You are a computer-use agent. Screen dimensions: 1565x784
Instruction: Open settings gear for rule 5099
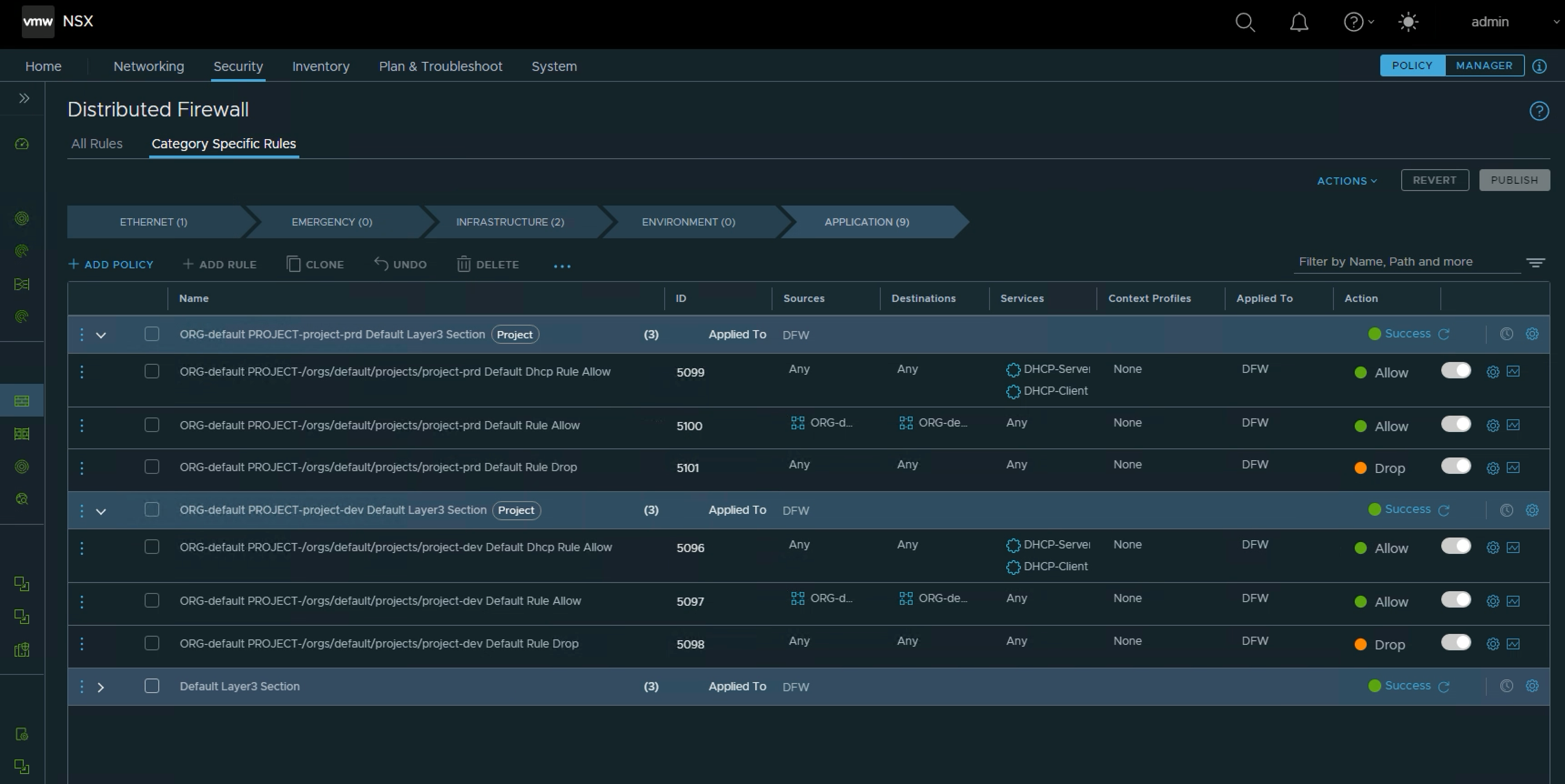[1493, 372]
